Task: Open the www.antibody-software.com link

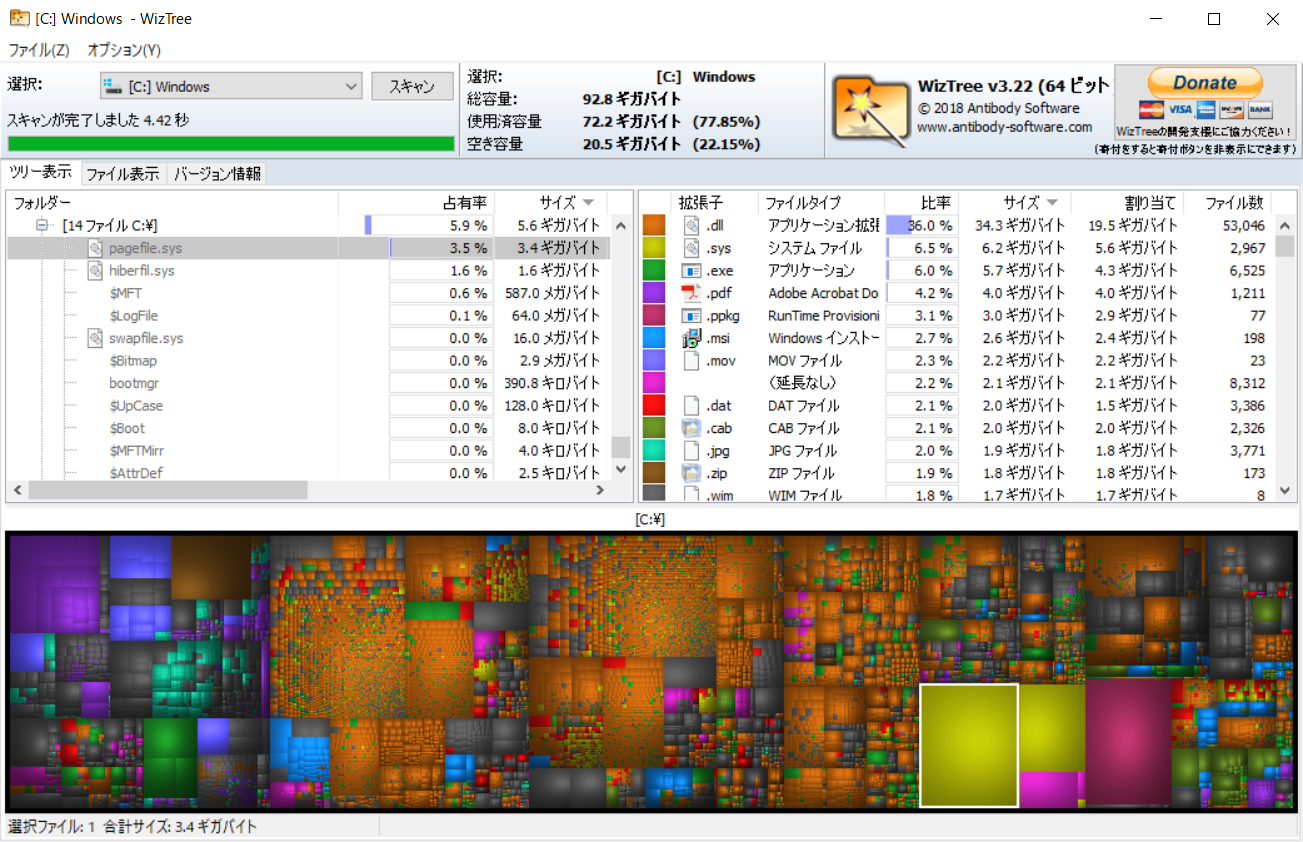Action: [1005, 127]
